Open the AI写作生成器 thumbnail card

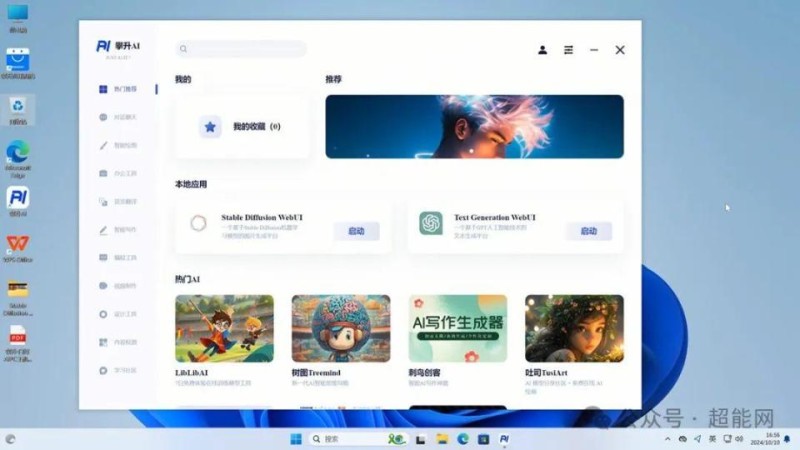[458, 329]
